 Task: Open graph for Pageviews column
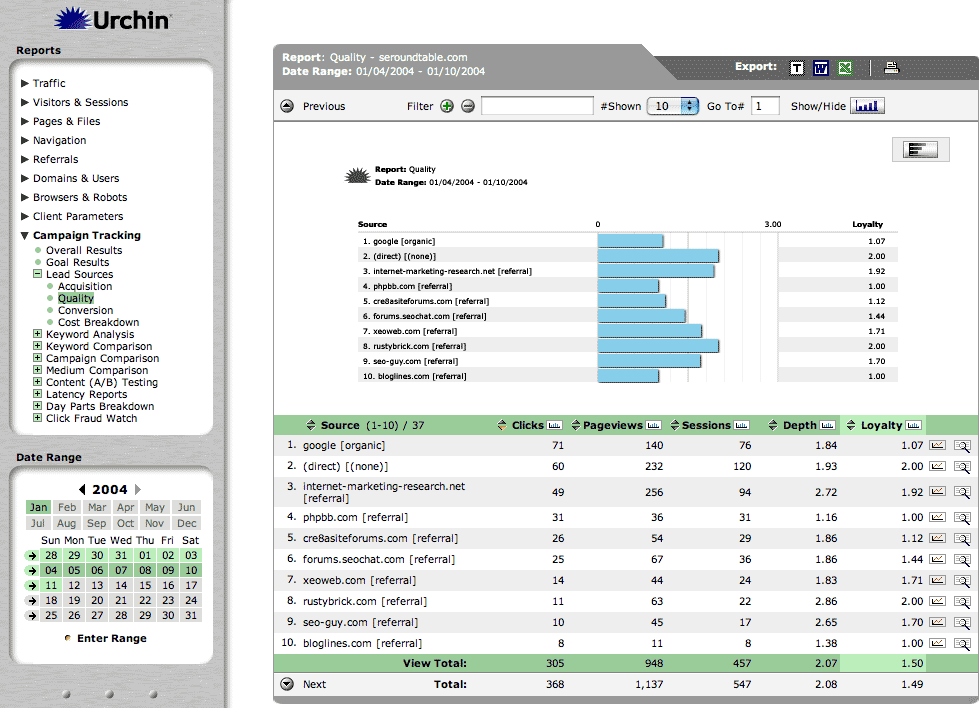point(653,426)
